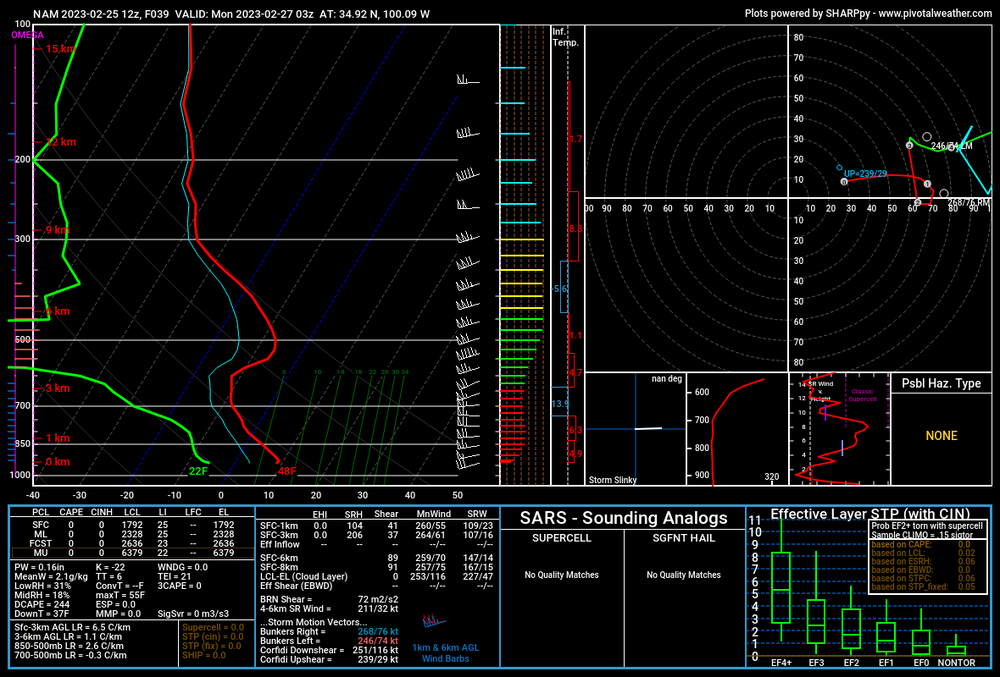Click the yellow 'NONE' hazard type
Viewport: 1000px width, 677px height.
pos(941,435)
